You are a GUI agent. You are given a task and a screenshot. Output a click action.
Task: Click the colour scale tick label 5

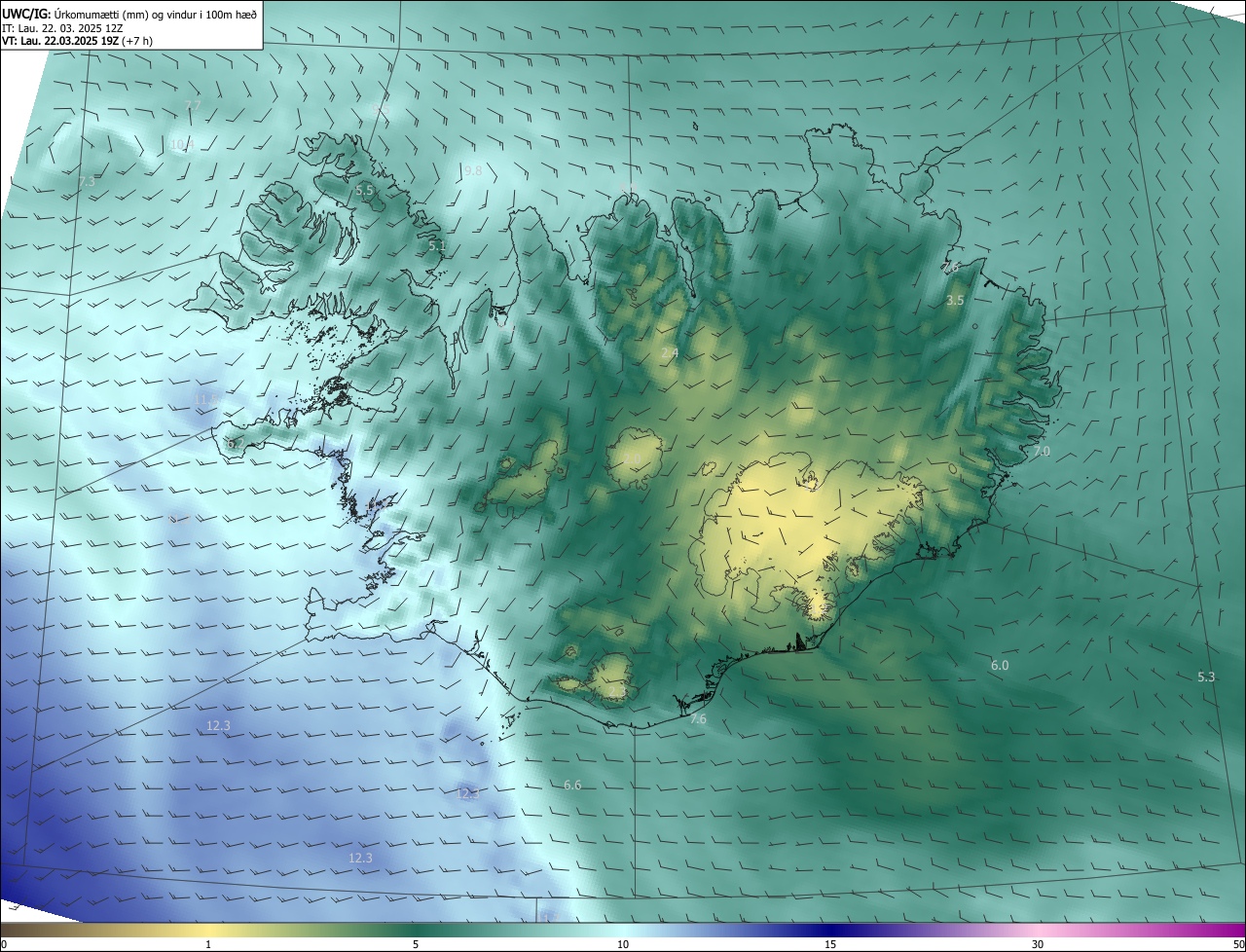(x=416, y=944)
